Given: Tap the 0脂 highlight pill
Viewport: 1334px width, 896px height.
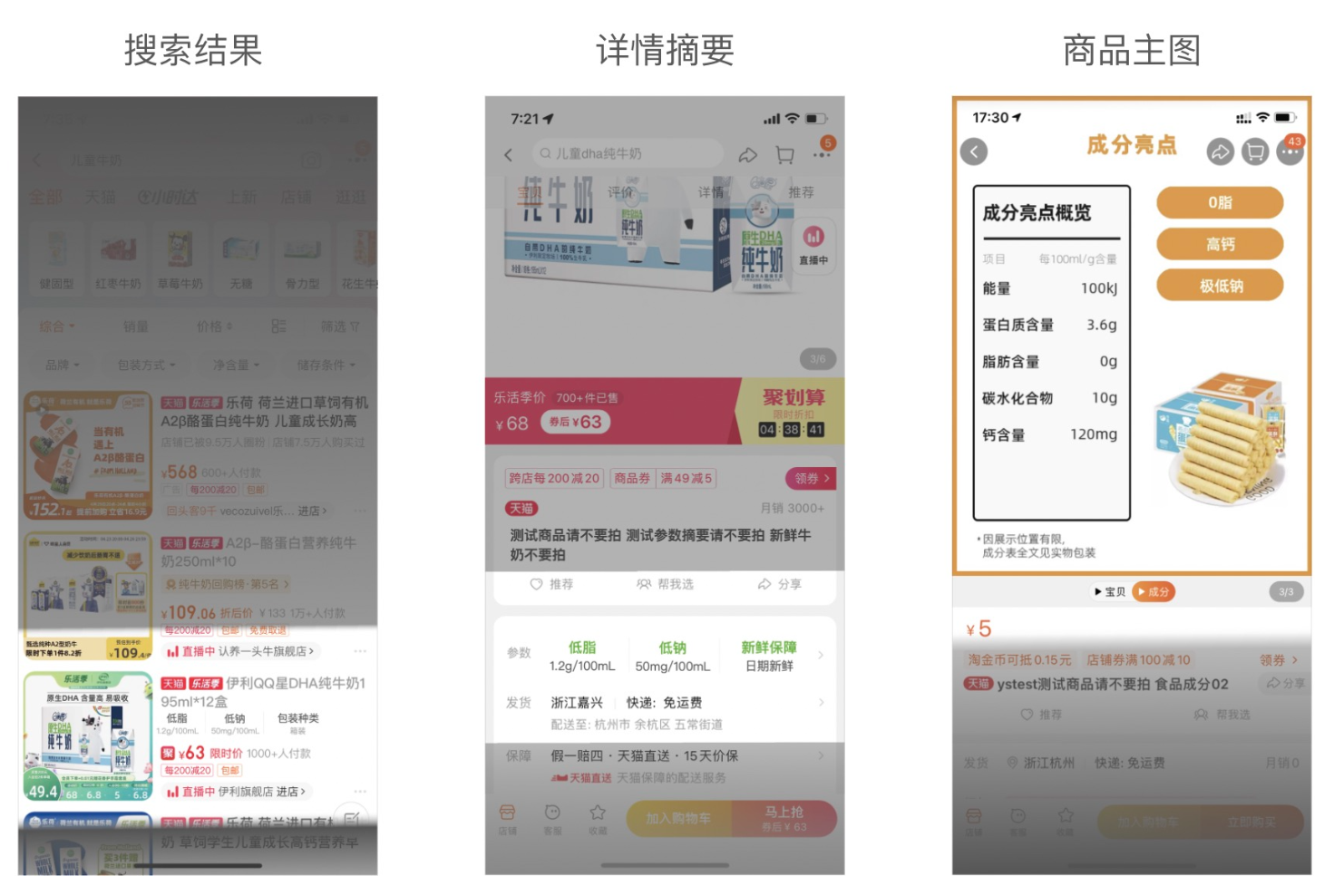Looking at the screenshot, I should [x=1220, y=202].
